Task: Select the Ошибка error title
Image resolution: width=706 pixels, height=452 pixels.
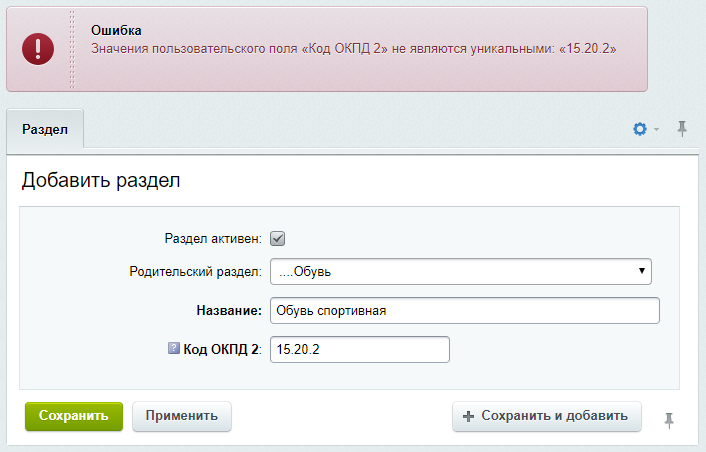Action: coord(115,31)
